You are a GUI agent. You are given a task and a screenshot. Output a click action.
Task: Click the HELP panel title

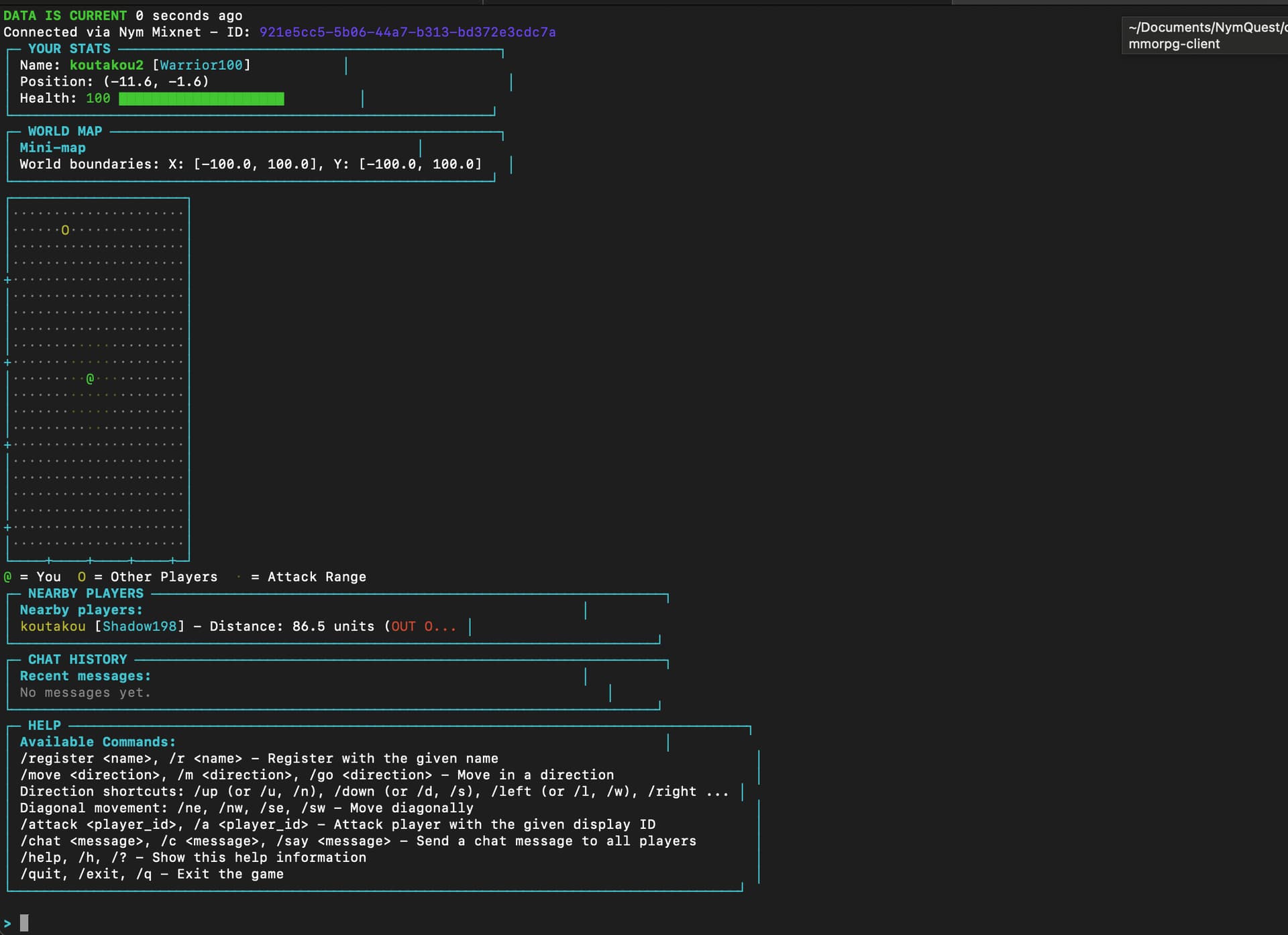click(x=44, y=726)
